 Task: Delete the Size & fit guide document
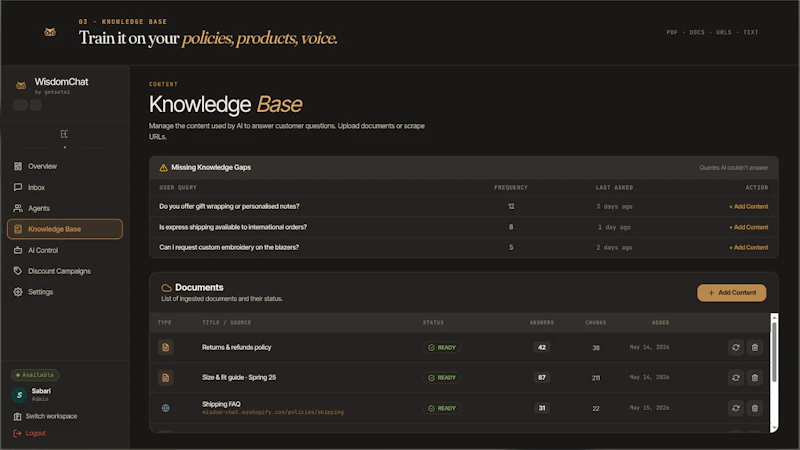pos(755,378)
